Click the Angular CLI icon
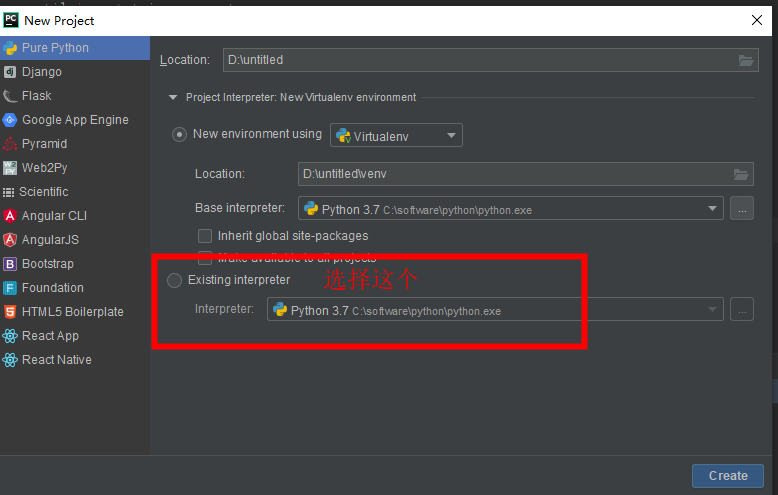This screenshot has width=778, height=495. (x=10, y=216)
